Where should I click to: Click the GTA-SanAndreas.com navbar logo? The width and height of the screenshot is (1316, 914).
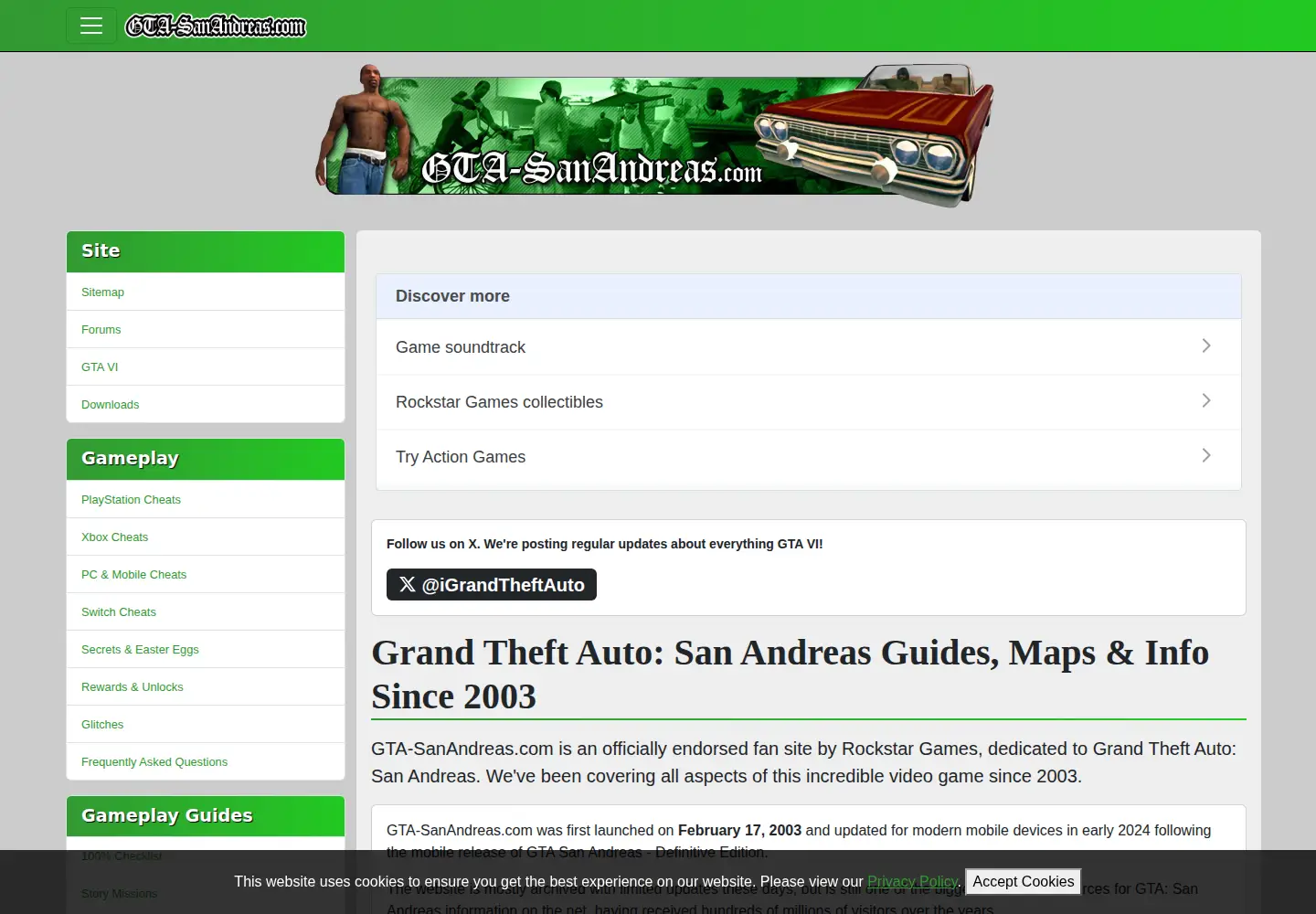[x=216, y=26]
